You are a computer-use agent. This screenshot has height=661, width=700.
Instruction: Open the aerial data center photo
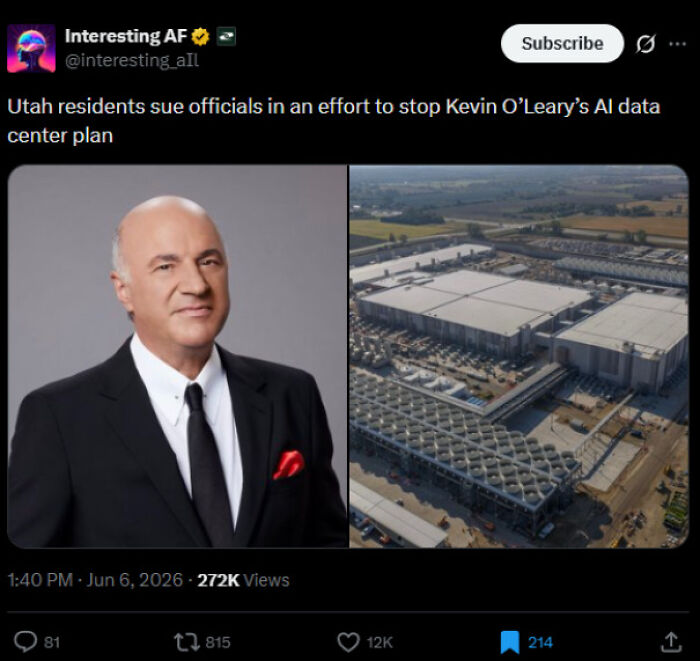pos(519,356)
